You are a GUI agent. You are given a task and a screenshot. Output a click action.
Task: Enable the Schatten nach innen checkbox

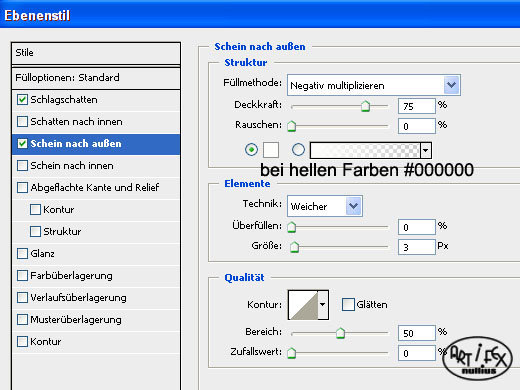pyautogui.click(x=22, y=122)
